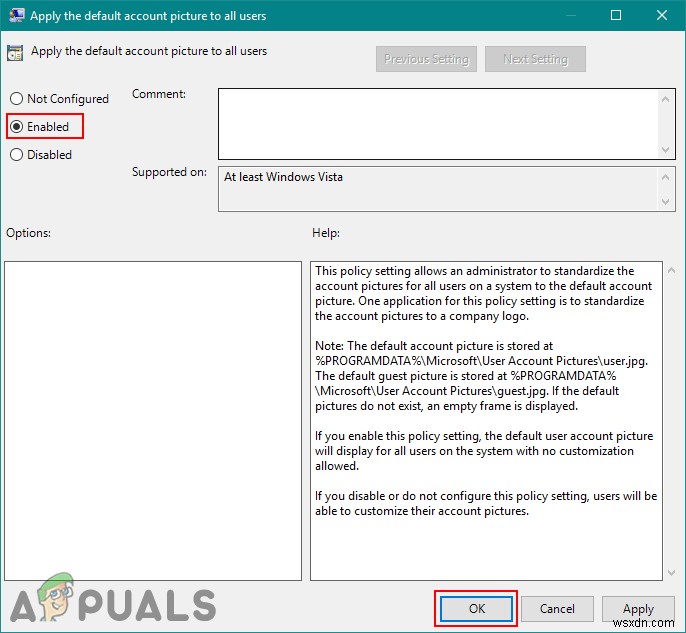Click the Apply button
686x633 pixels.
click(x=638, y=609)
